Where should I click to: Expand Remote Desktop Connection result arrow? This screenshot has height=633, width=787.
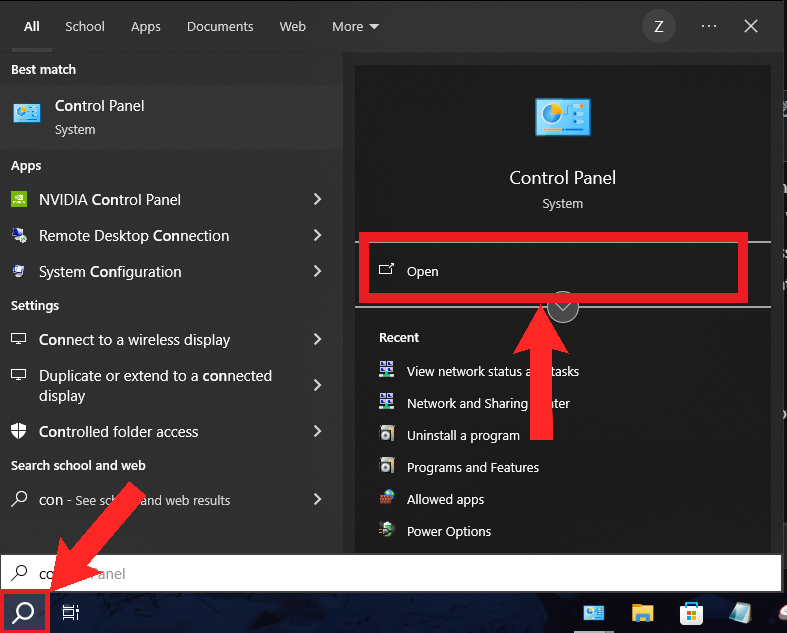click(x=317, y=236)
